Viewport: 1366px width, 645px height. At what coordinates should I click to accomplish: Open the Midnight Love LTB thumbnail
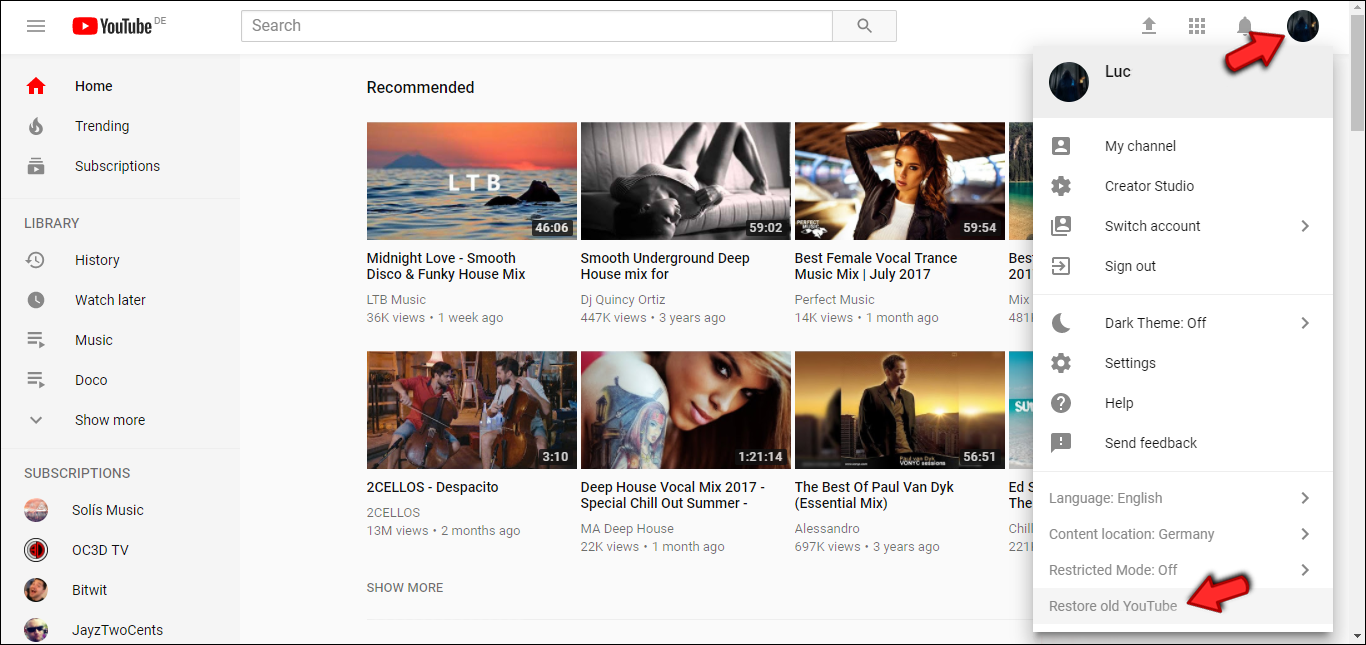pos(472,181)
